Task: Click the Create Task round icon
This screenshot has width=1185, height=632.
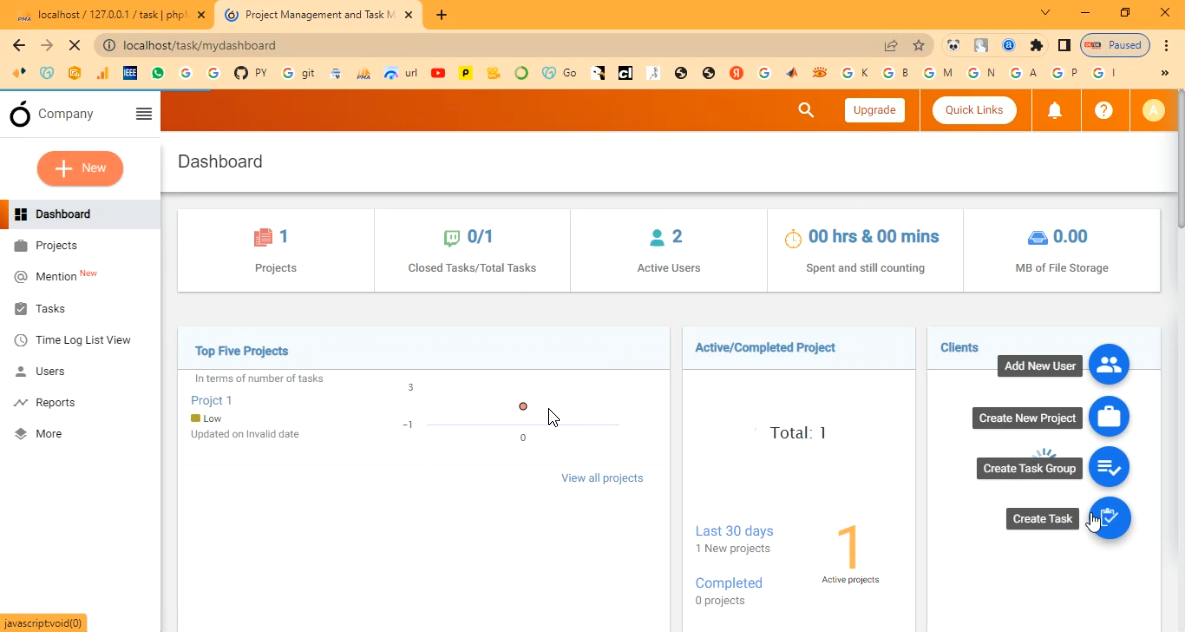Action: 1110,518
